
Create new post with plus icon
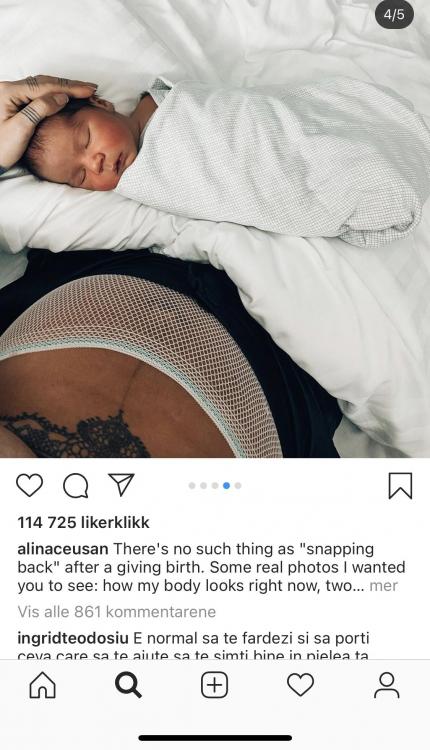(x=214, y=685)
